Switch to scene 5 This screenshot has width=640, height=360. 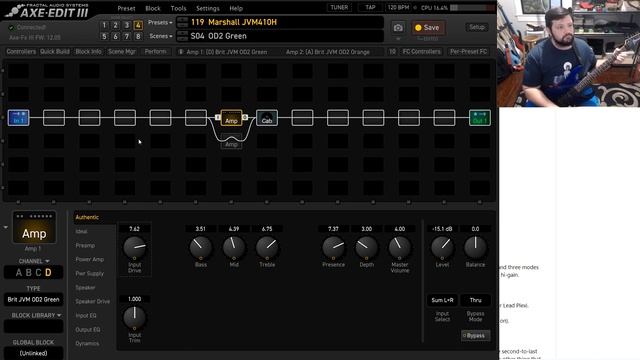104,36
